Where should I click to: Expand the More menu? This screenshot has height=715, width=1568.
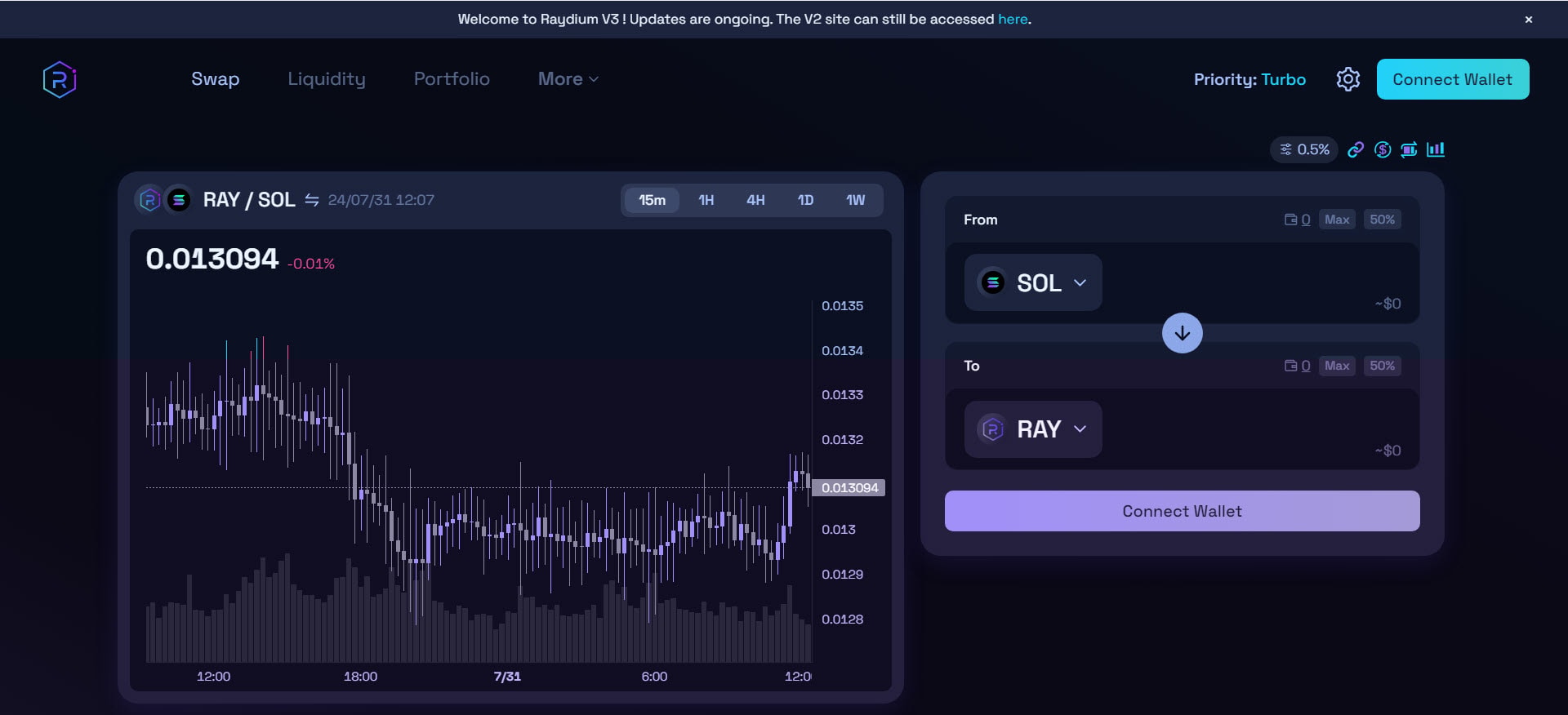click(568, 79)
